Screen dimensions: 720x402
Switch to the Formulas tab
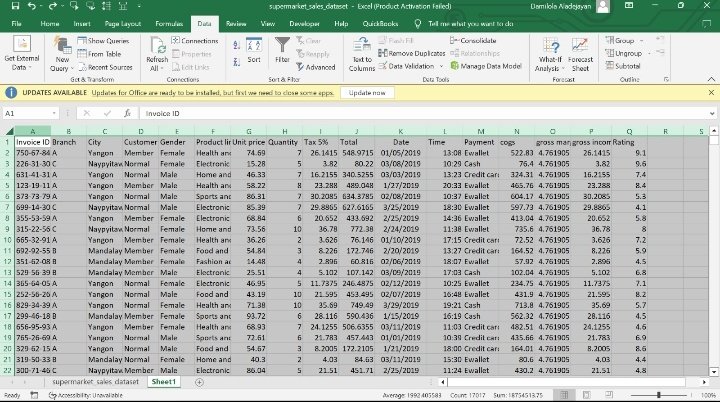click(x=169, y=24)
